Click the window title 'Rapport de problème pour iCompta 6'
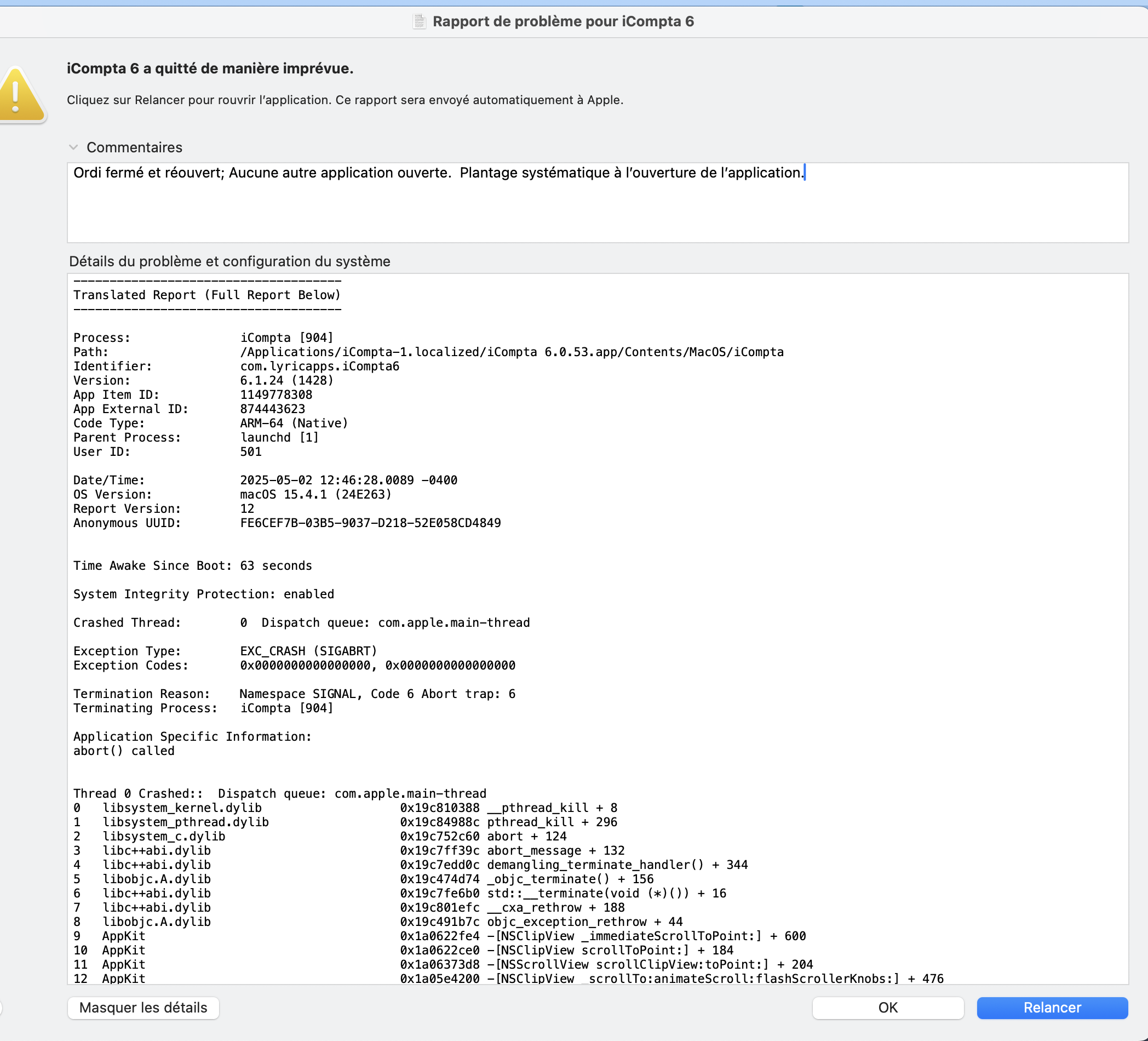The image size is (1148, 1041). click(x=563, y=22)
